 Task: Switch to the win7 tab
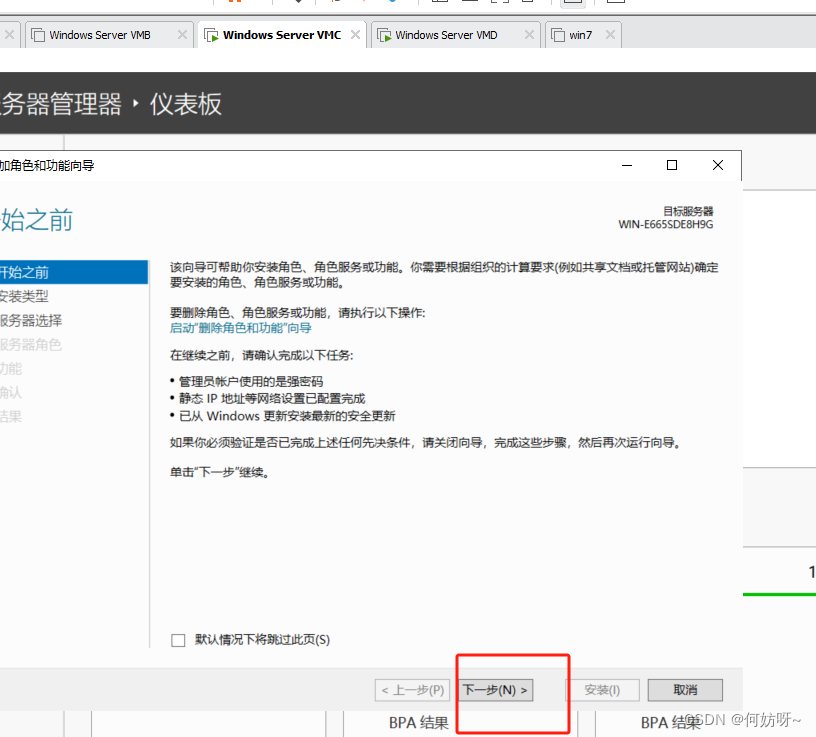point(580,35)
